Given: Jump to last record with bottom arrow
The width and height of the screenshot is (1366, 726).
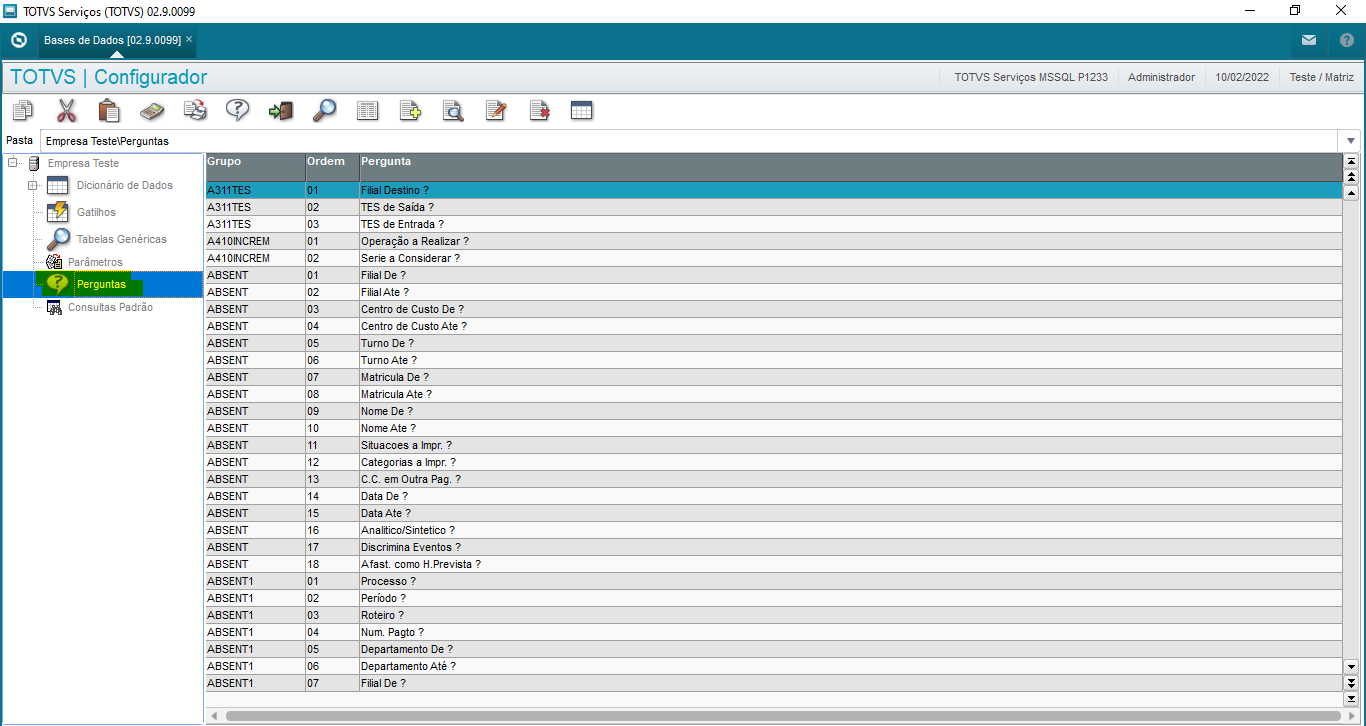Looking at the screenshot, I should pos(1352,698).
